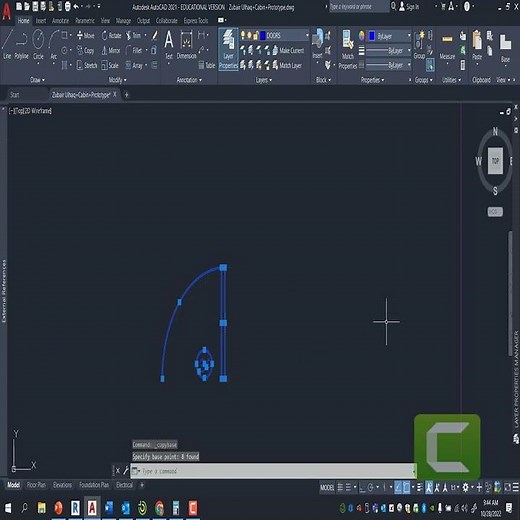520x520 pixels.
Task: Open the Insert ribbon tab
Action: pos(41,21)
